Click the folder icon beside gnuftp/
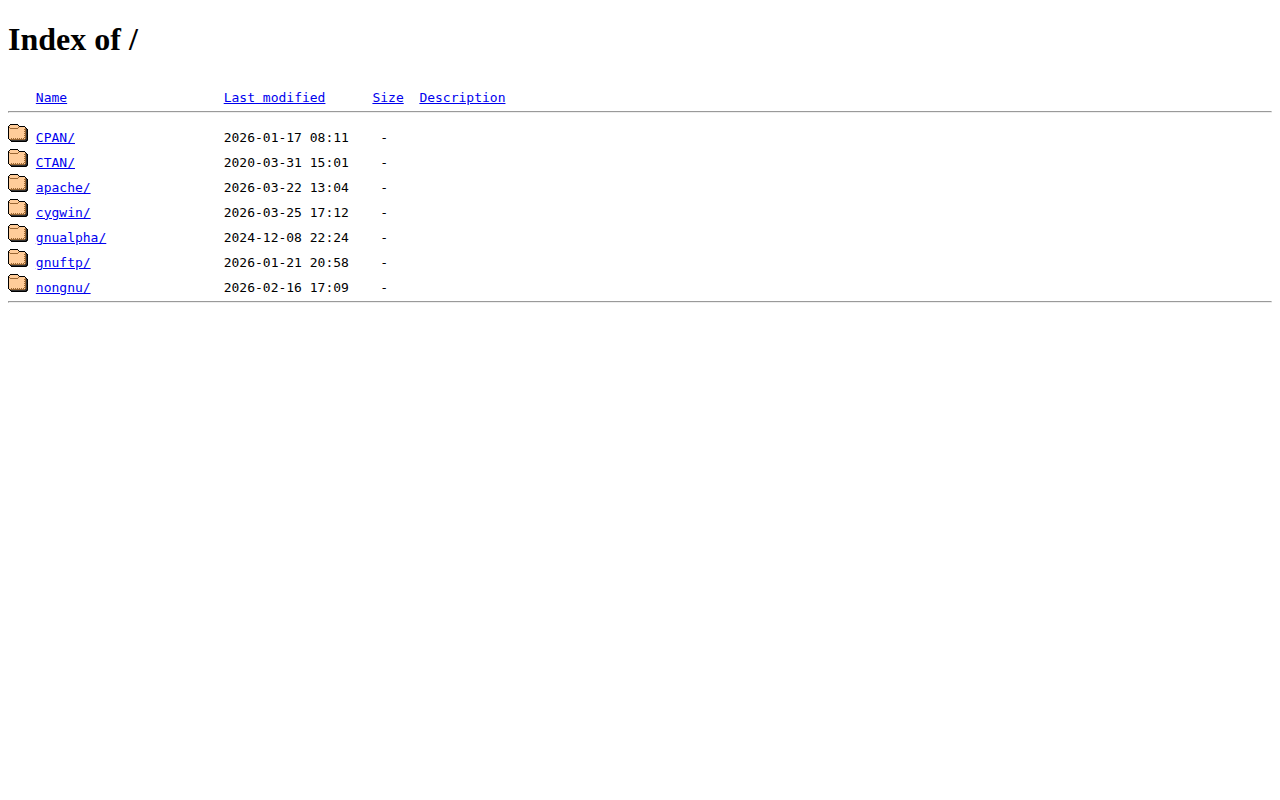The height and width of the screenshot is (800, 1280). point(18,259)
